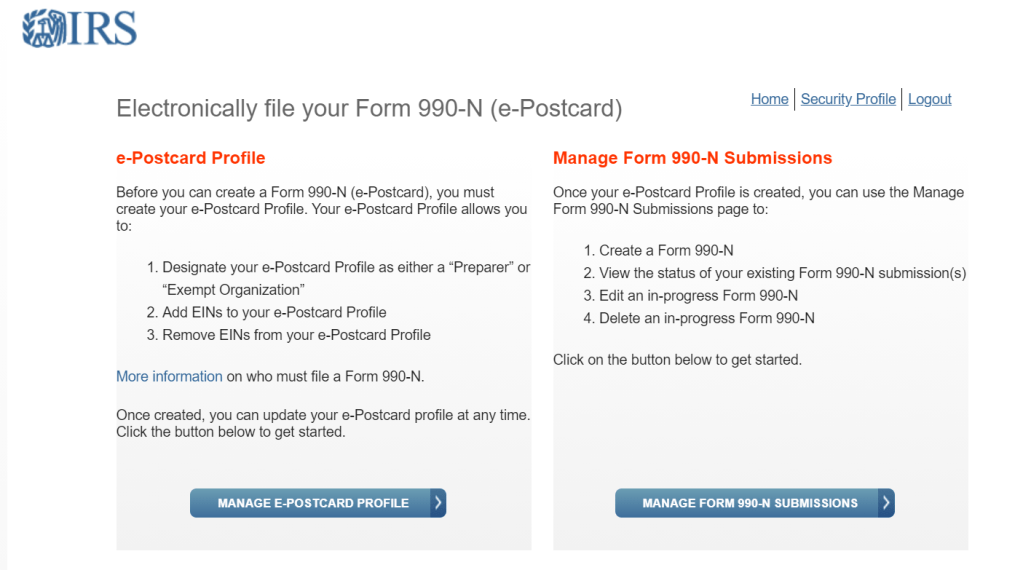Click the IRS eagle emblem logo
Screen dimensions: 1023x570
(41, 28)
